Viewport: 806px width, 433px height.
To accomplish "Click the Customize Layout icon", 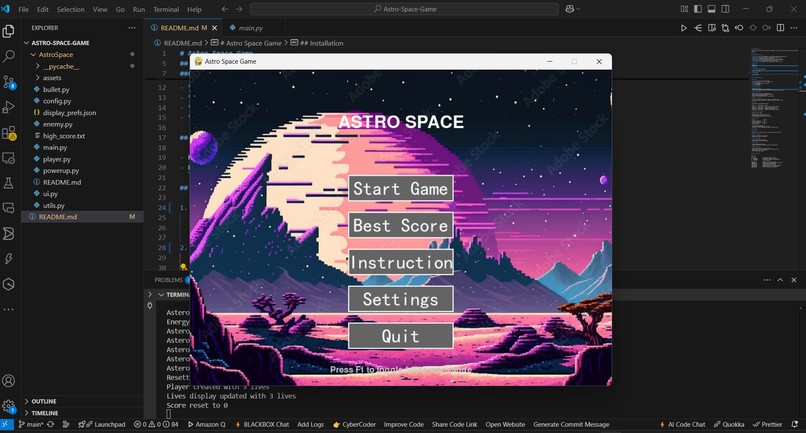I will [x=684, y=9].
